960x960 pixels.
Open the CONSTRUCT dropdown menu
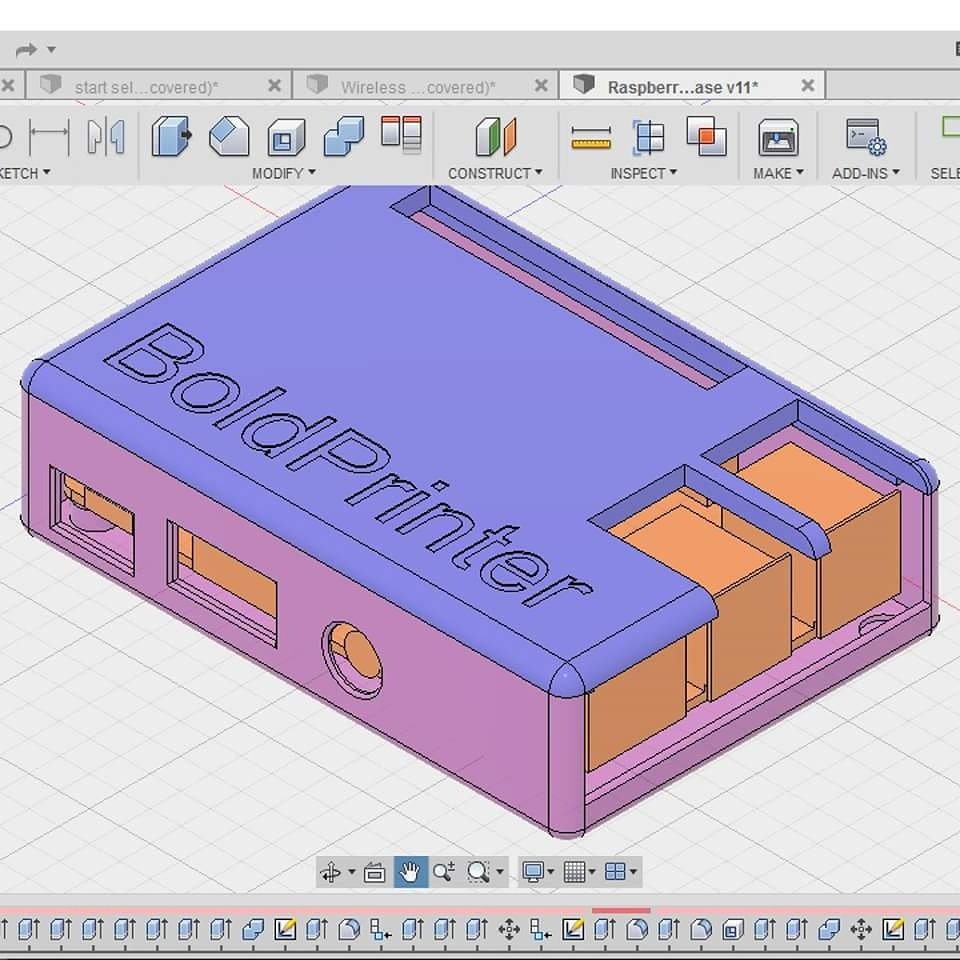click(495, 173)
